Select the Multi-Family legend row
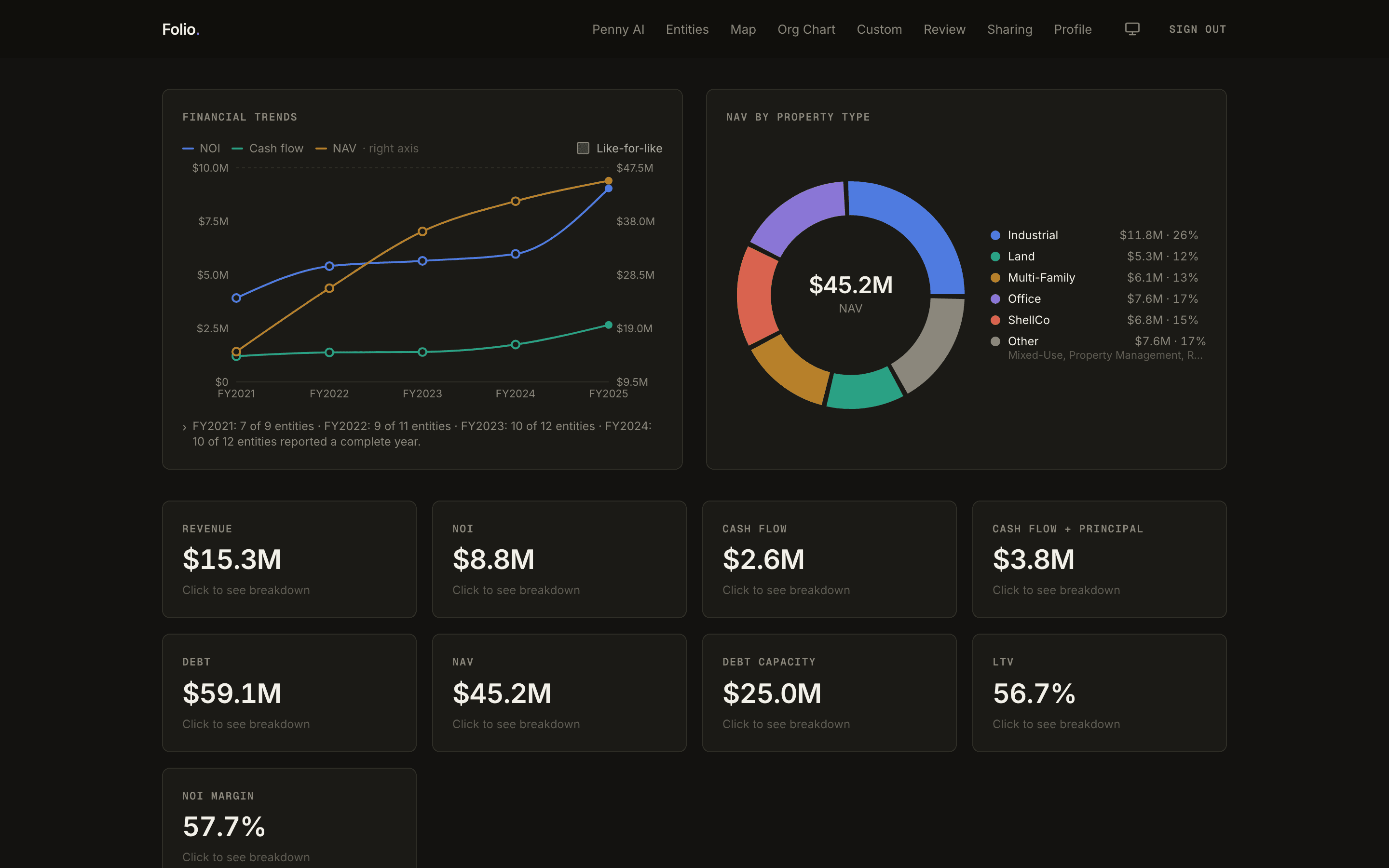The image size is (1389, 868). point(1094,278)
